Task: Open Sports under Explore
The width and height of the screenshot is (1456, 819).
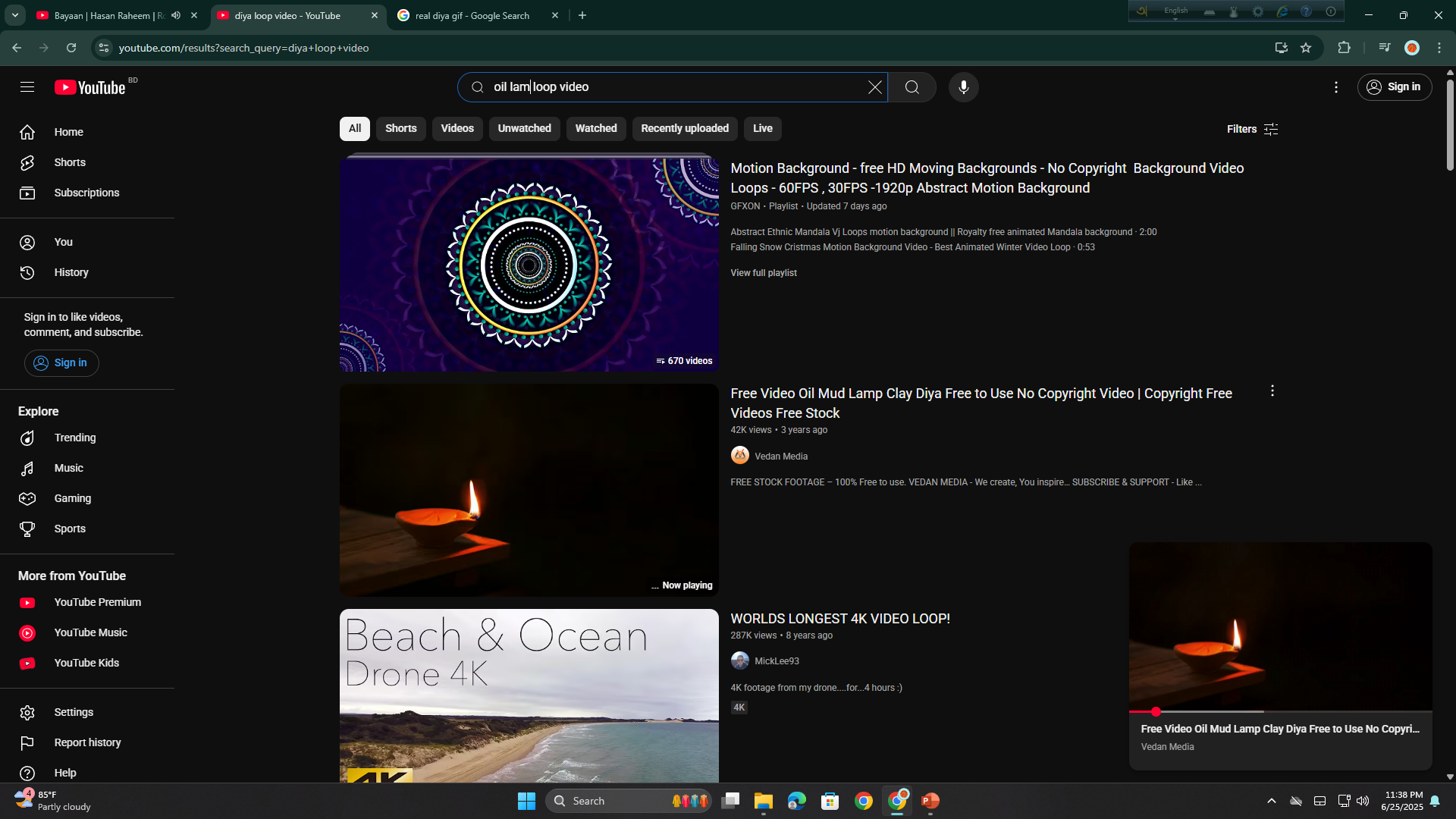Action: (87, 529)
